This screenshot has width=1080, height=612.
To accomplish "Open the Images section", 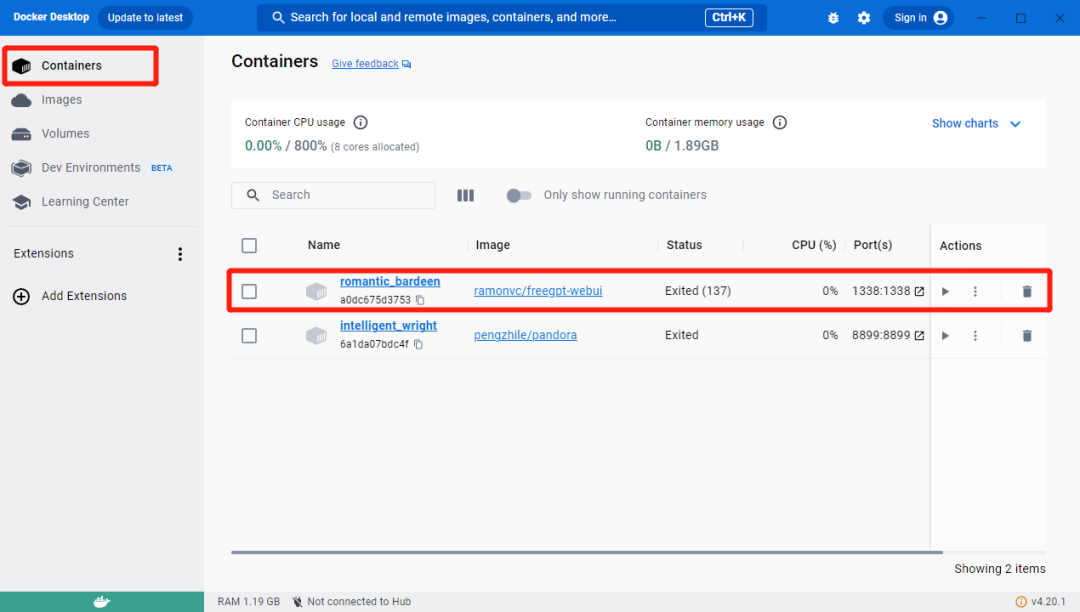I will [61, 100].
